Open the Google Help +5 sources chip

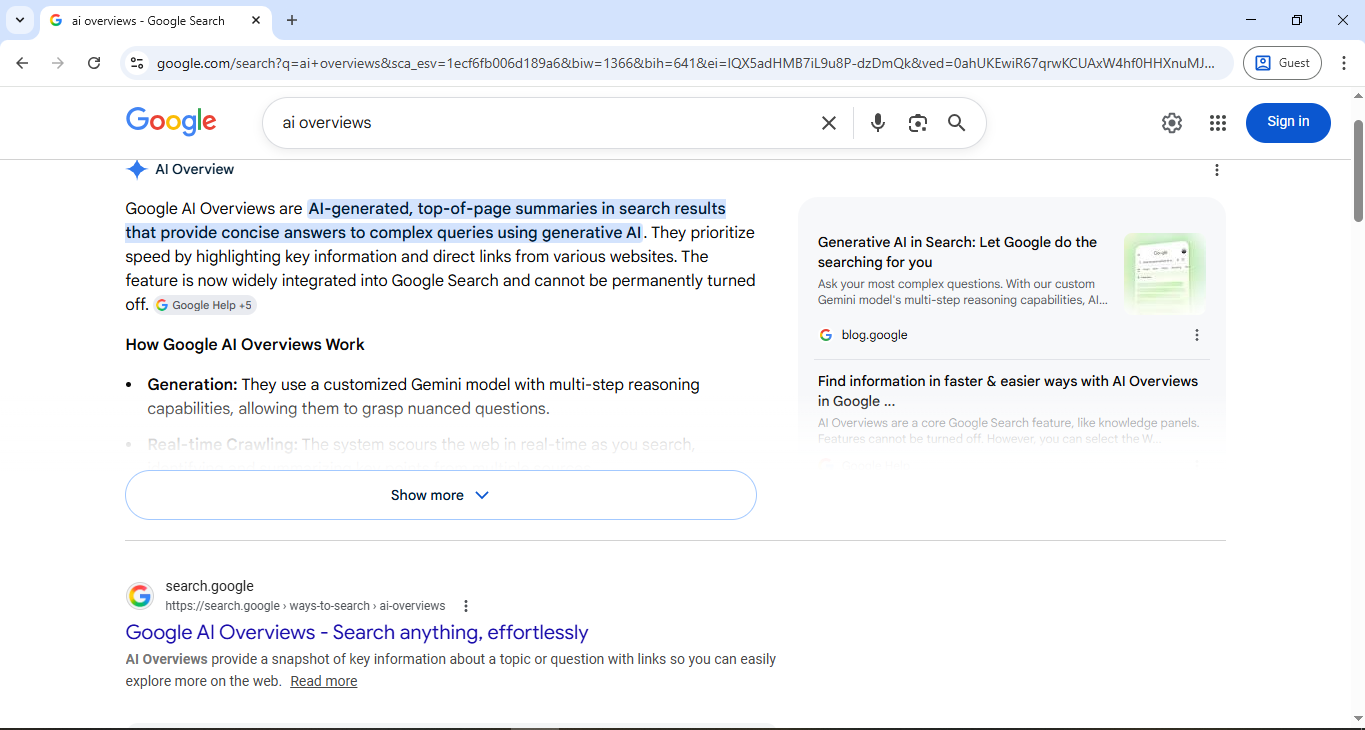(205, 305)
